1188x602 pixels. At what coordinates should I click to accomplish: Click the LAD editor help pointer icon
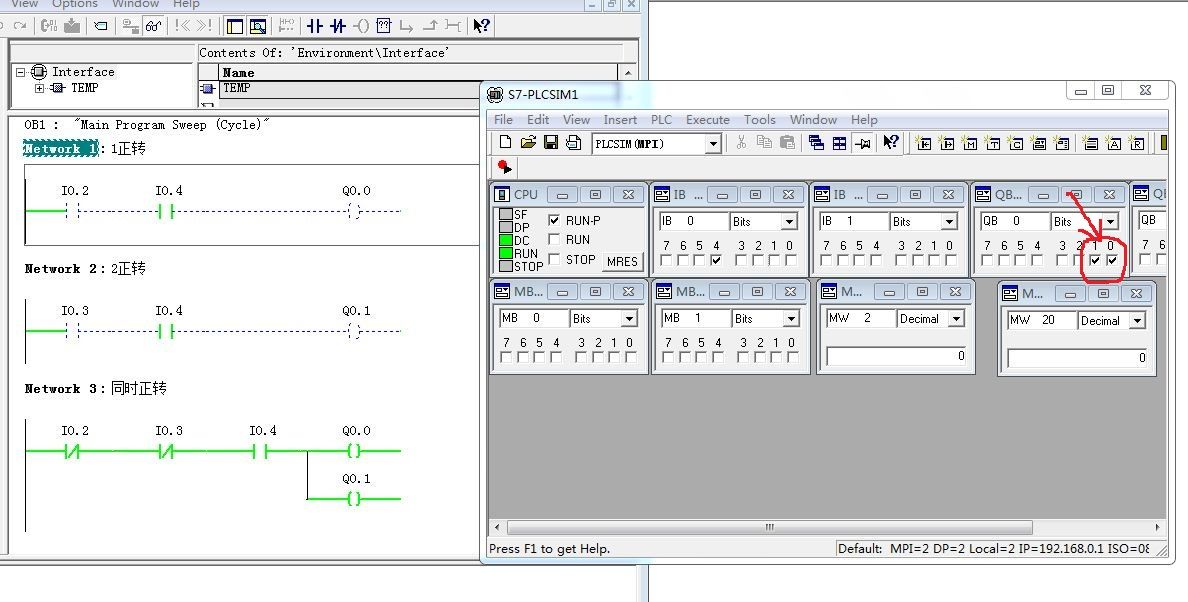481,26
